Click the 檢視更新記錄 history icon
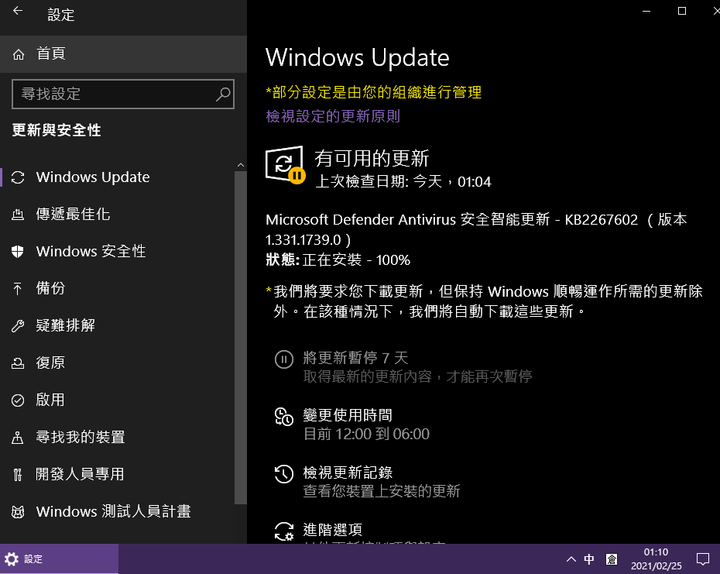The height and width of the screenshot is (574, 720). [x=284, y=474]
